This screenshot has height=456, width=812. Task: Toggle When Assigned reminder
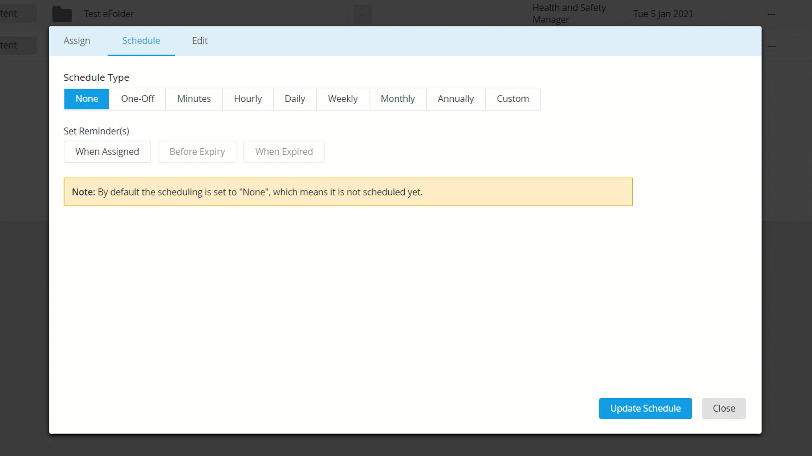click(x=107, y=152)
